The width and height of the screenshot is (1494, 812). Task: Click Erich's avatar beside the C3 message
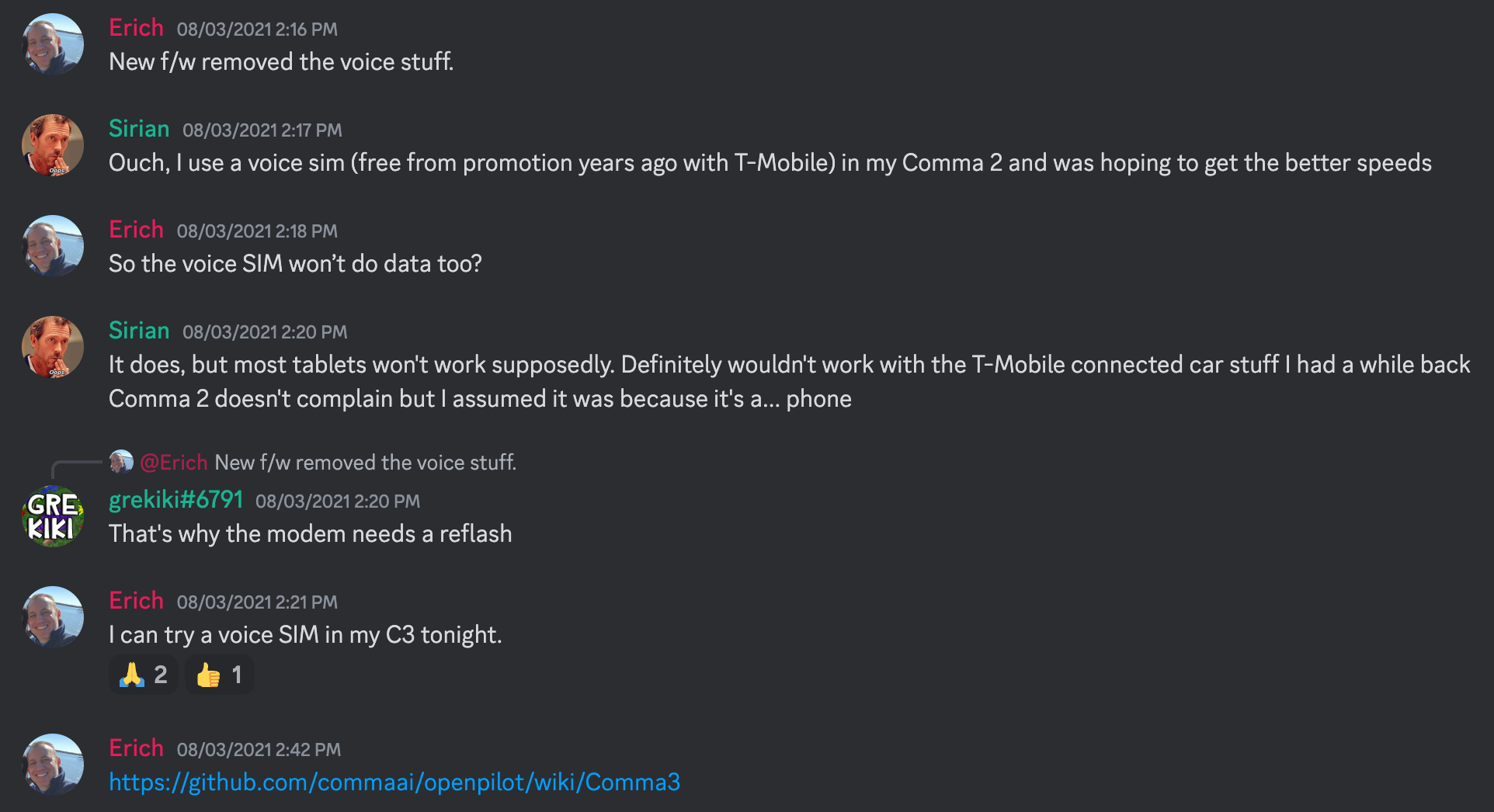tap(53, 617)
